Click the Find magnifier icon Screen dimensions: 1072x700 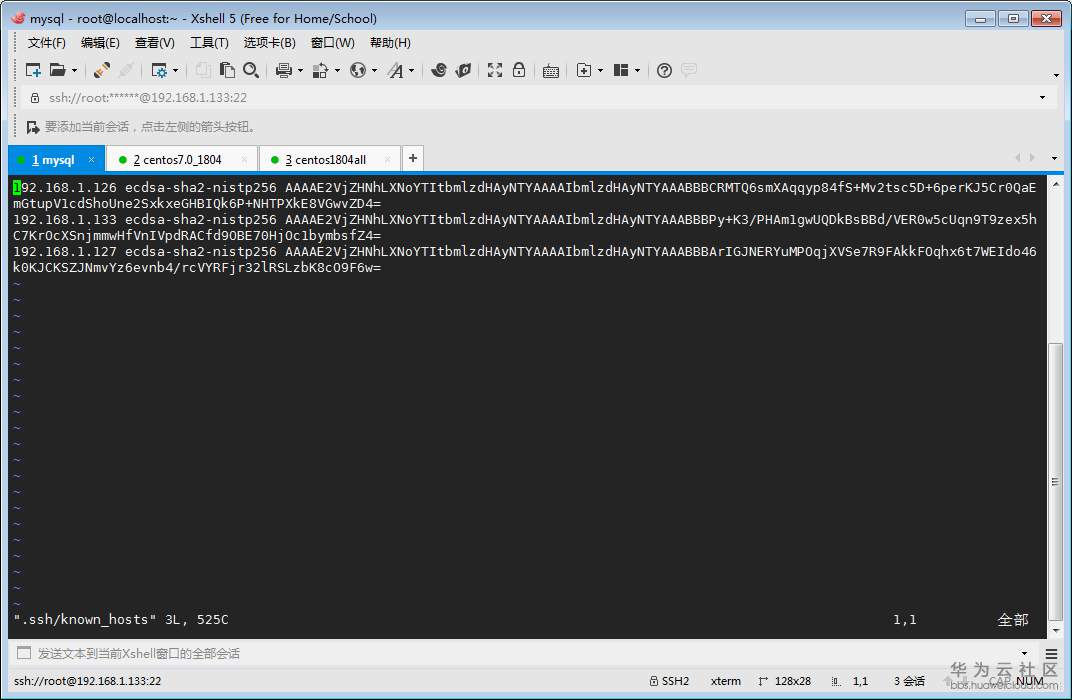tap(251, 70)
